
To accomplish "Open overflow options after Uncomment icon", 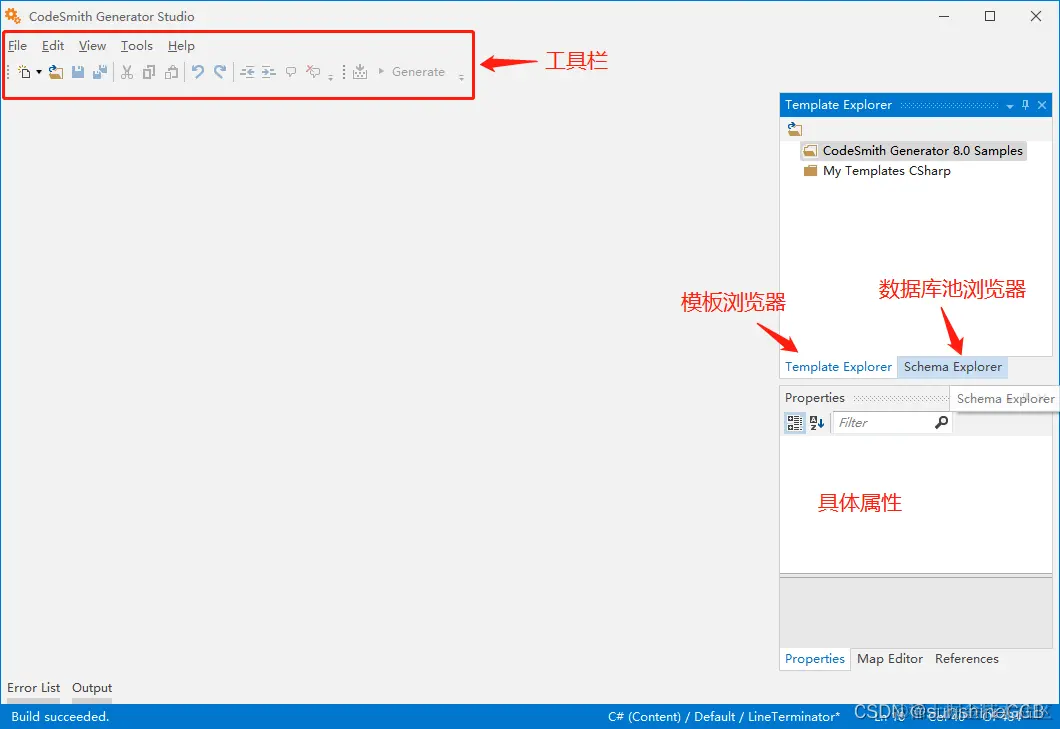I will pos(331,77).
